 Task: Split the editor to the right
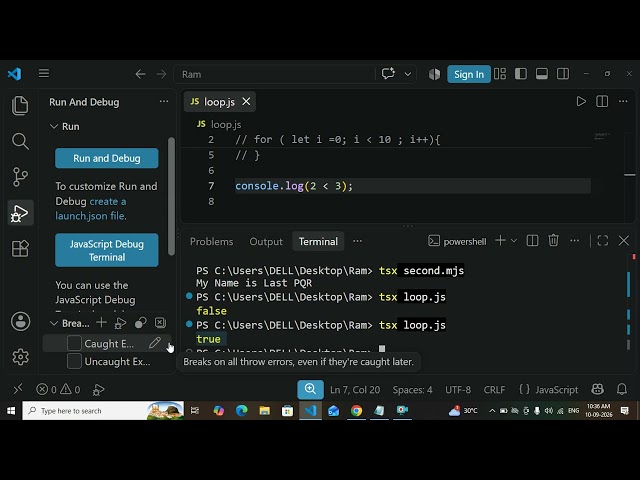602,101
